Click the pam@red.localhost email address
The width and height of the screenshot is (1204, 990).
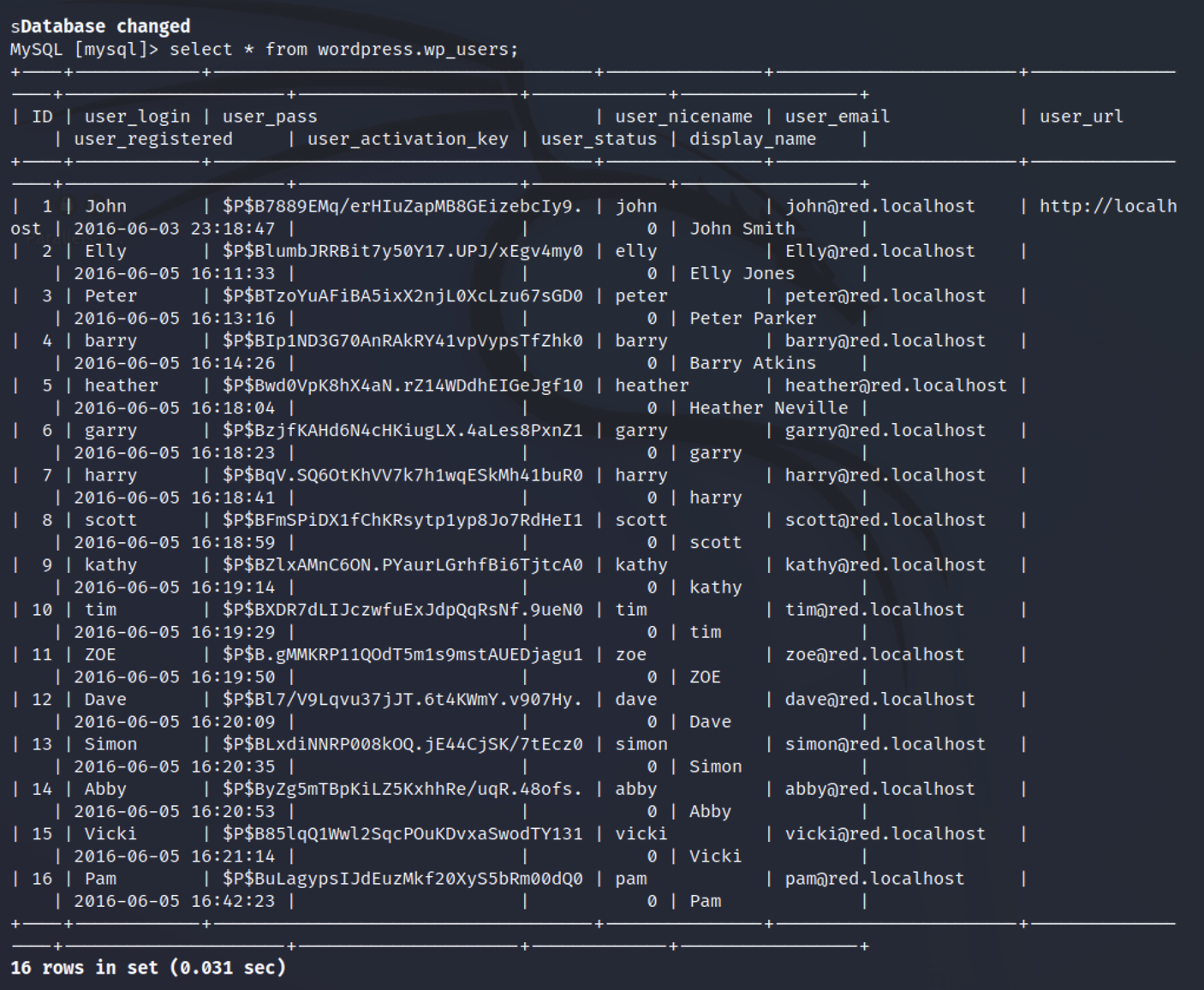click(x=873, y=879)
